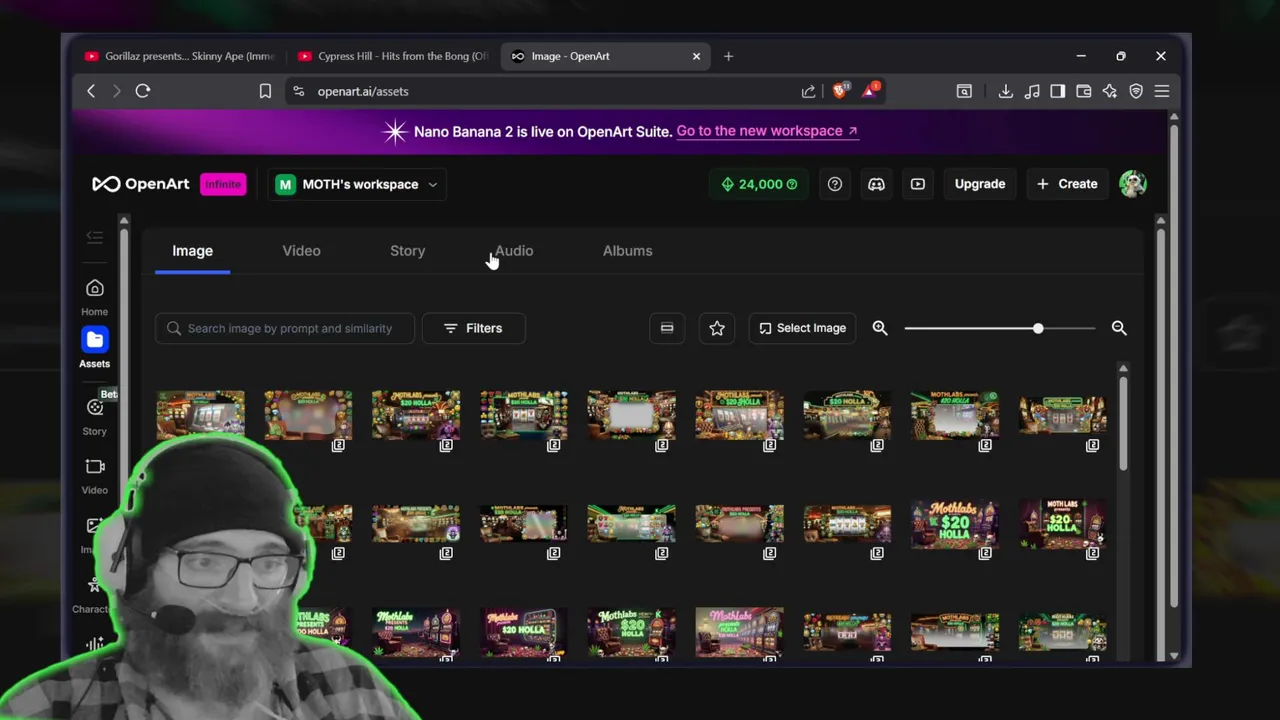Click the Infinite plan badge
This screenshot has width=1280, height=720.
(223, 184)
